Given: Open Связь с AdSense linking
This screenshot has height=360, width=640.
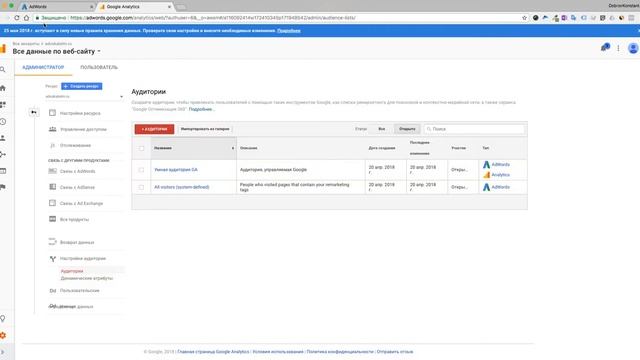Looking at the screenshot, I should click(77, 187).
